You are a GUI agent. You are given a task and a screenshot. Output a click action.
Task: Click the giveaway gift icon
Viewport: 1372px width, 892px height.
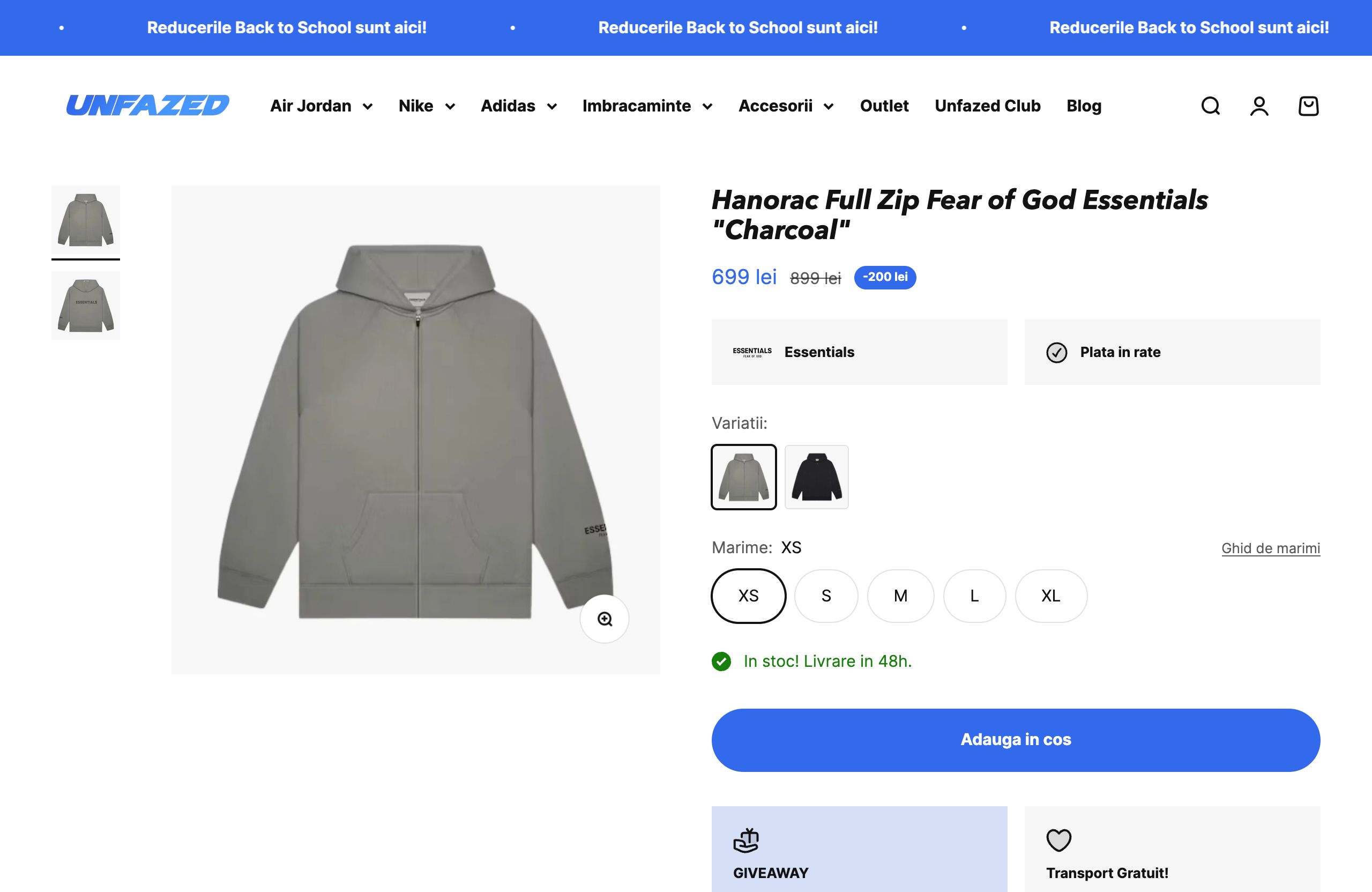(x=746, y=840)
